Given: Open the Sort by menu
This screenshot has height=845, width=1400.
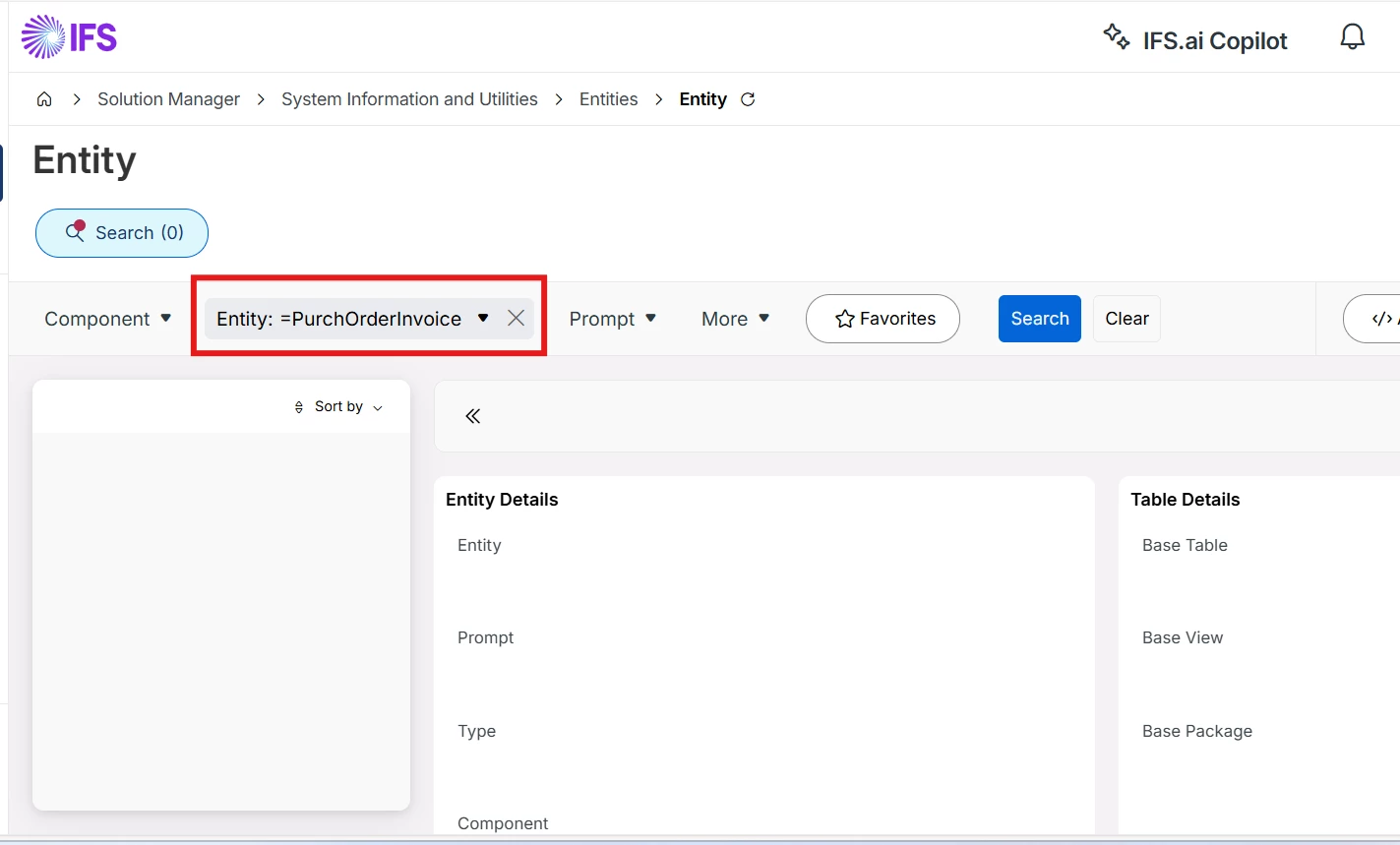Looking at the screenshot, I should (338, 406).
